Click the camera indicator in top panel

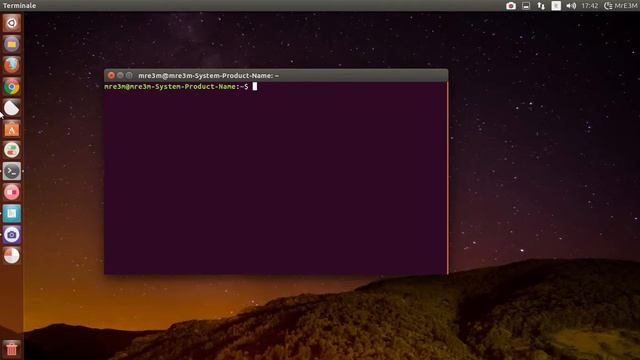(511, 6)
